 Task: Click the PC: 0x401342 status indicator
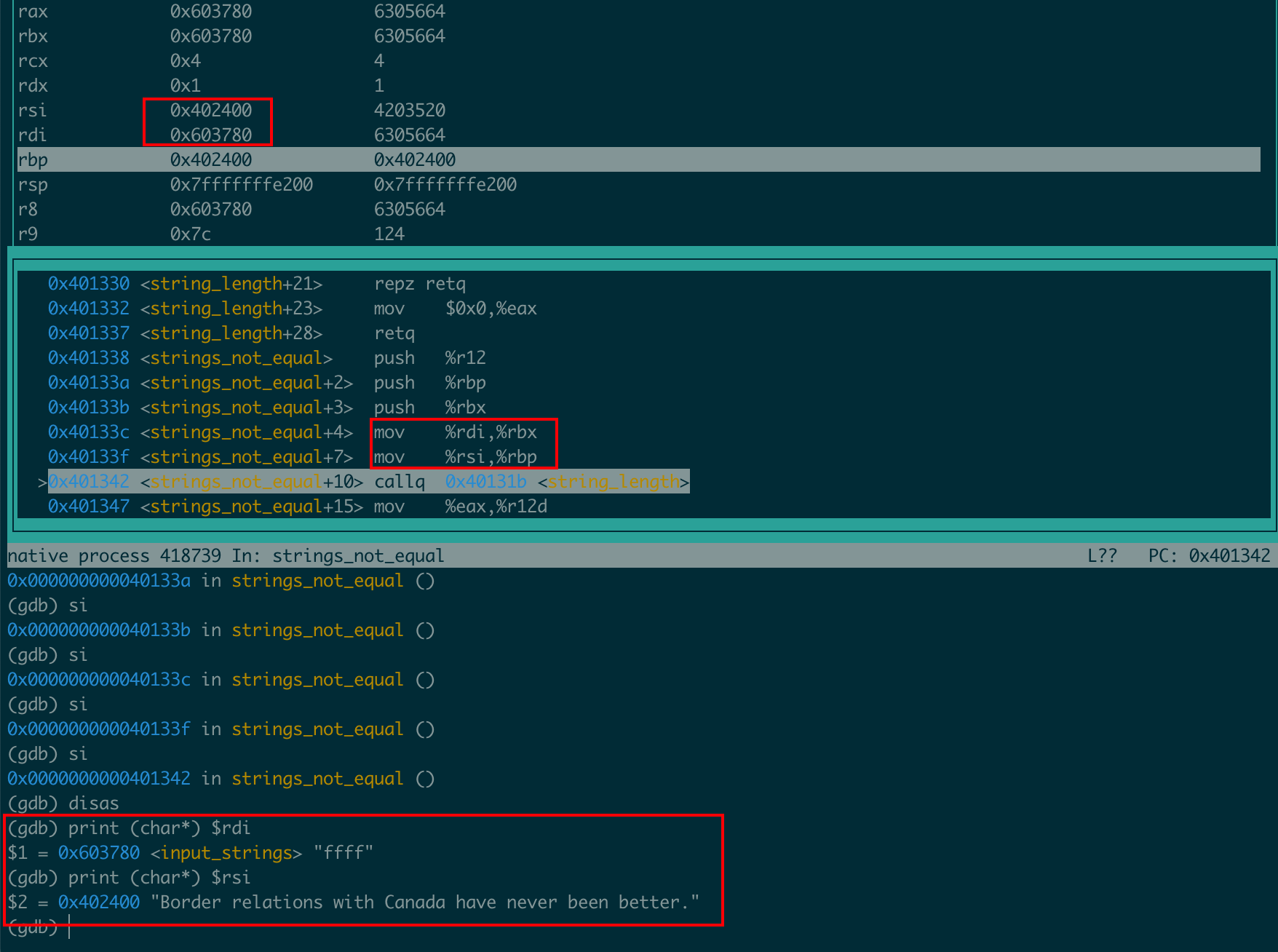pyautogui.click(x=1210, y=556)
